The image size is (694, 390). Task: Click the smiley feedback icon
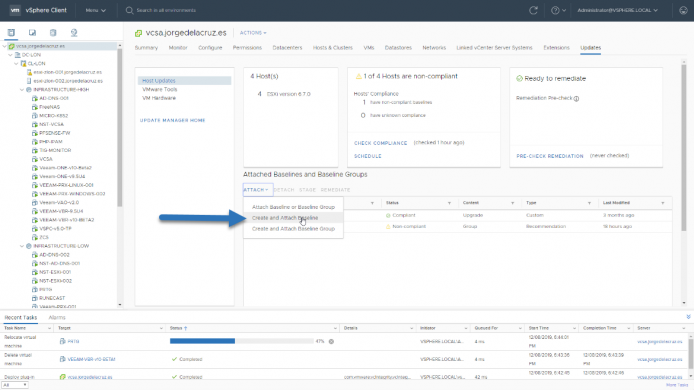(x=683, y=10)
